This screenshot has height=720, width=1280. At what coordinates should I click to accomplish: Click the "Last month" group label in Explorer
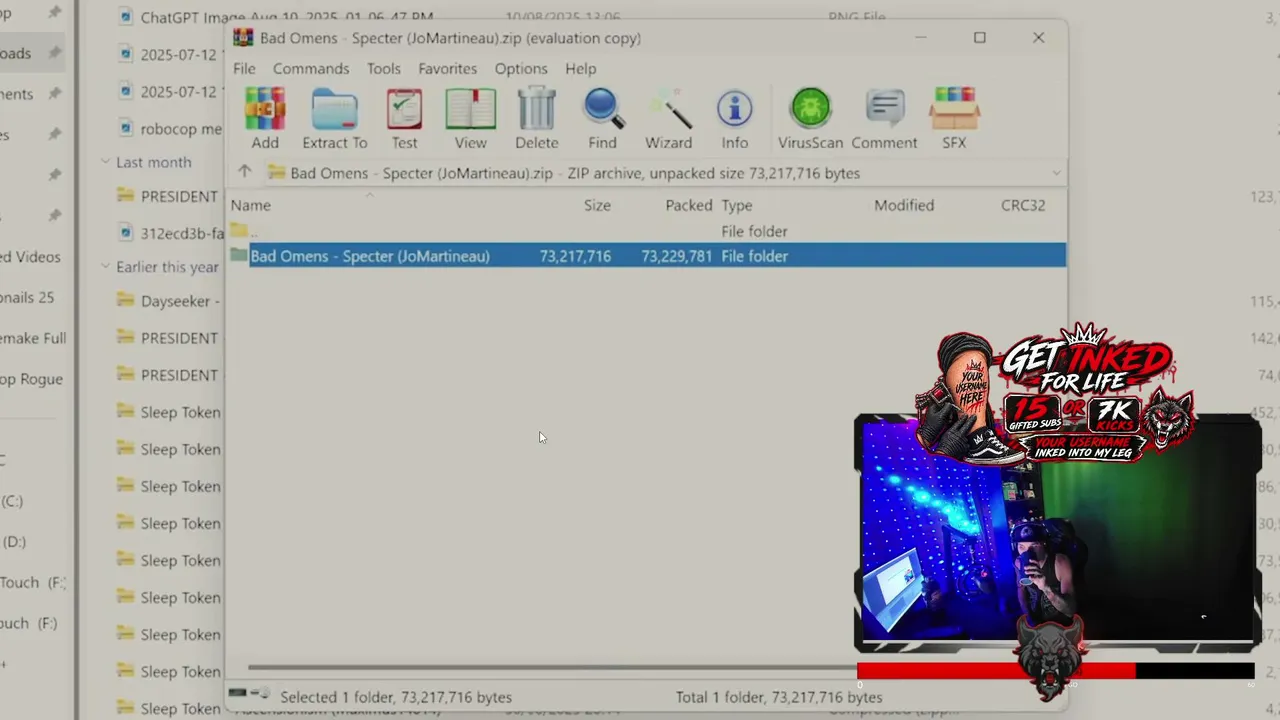pos(153,162)
